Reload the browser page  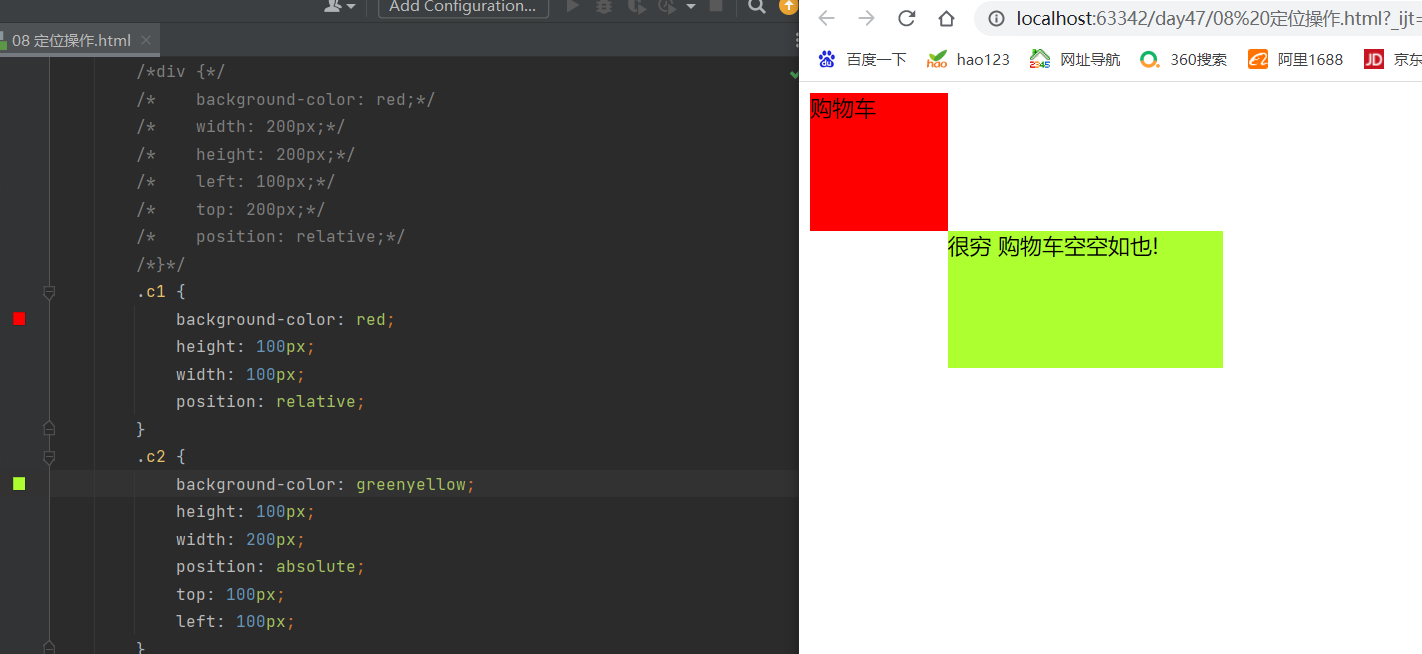907,18
